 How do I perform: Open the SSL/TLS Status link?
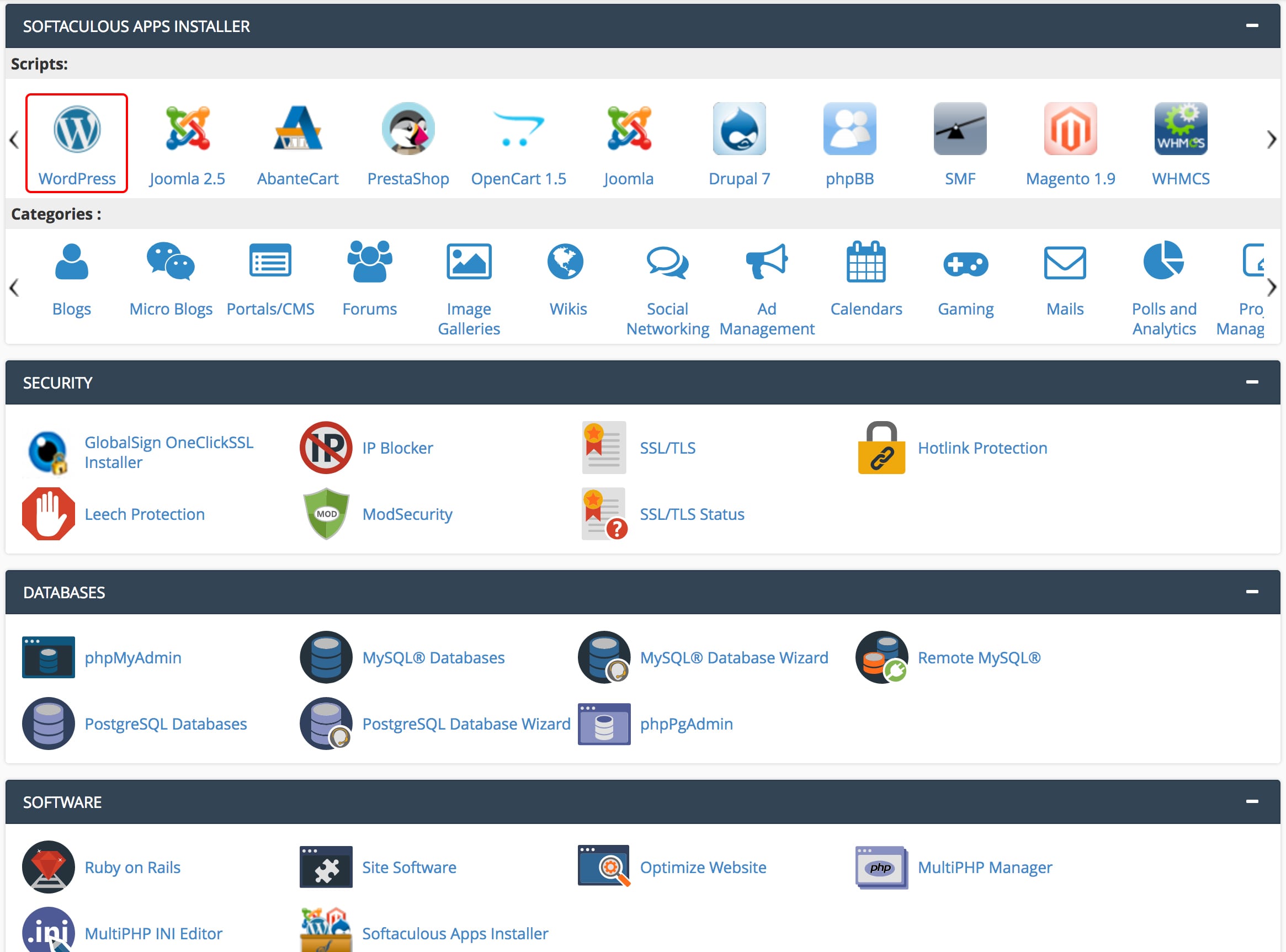pos(692,514)
